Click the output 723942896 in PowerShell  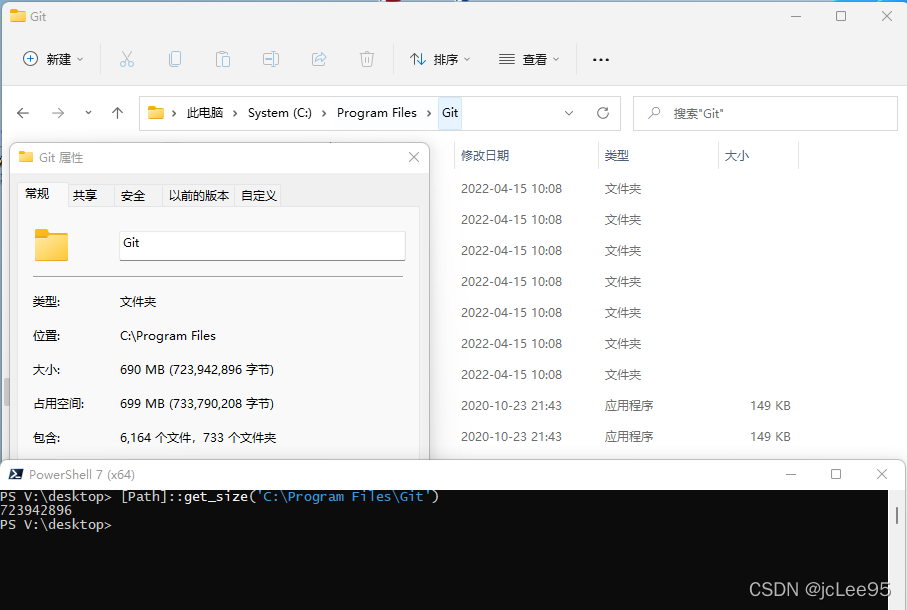pyautogui.click(x=36, y=511)
